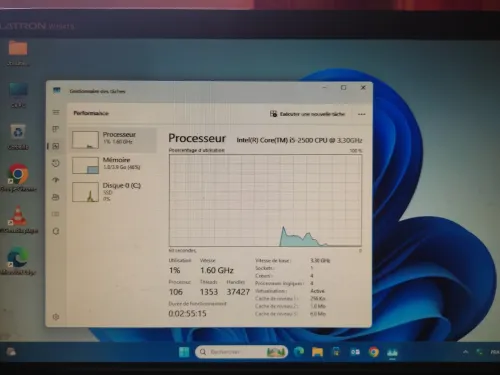Viewport: 500px width, 375px height.
Task: Maximize the Task Manager window
Action: pyautogui.click(x=344, y=88)
